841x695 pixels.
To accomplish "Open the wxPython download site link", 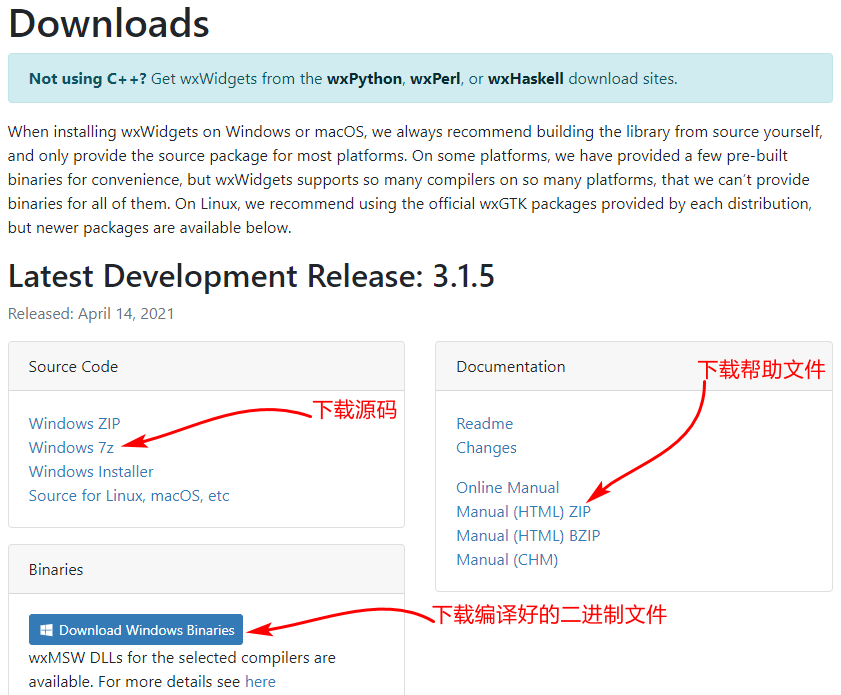I will click(x=363, y=78).
